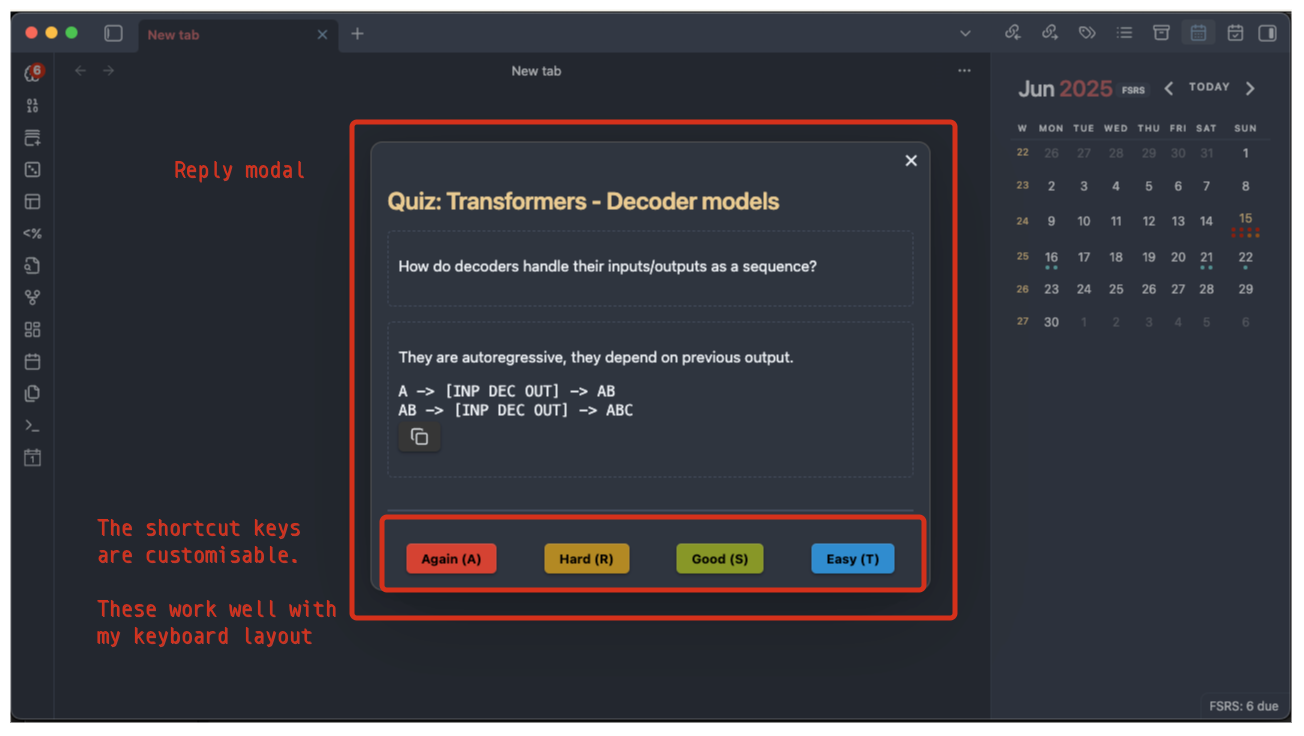
Task: Select June 29 in the calendar
Action: point(1245,289)
